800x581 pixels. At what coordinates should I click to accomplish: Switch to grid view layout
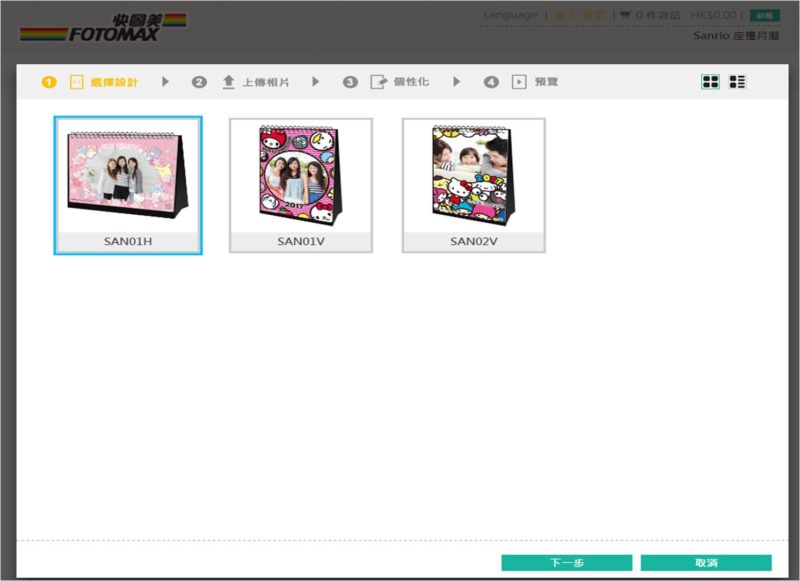[x=710, y=82]
